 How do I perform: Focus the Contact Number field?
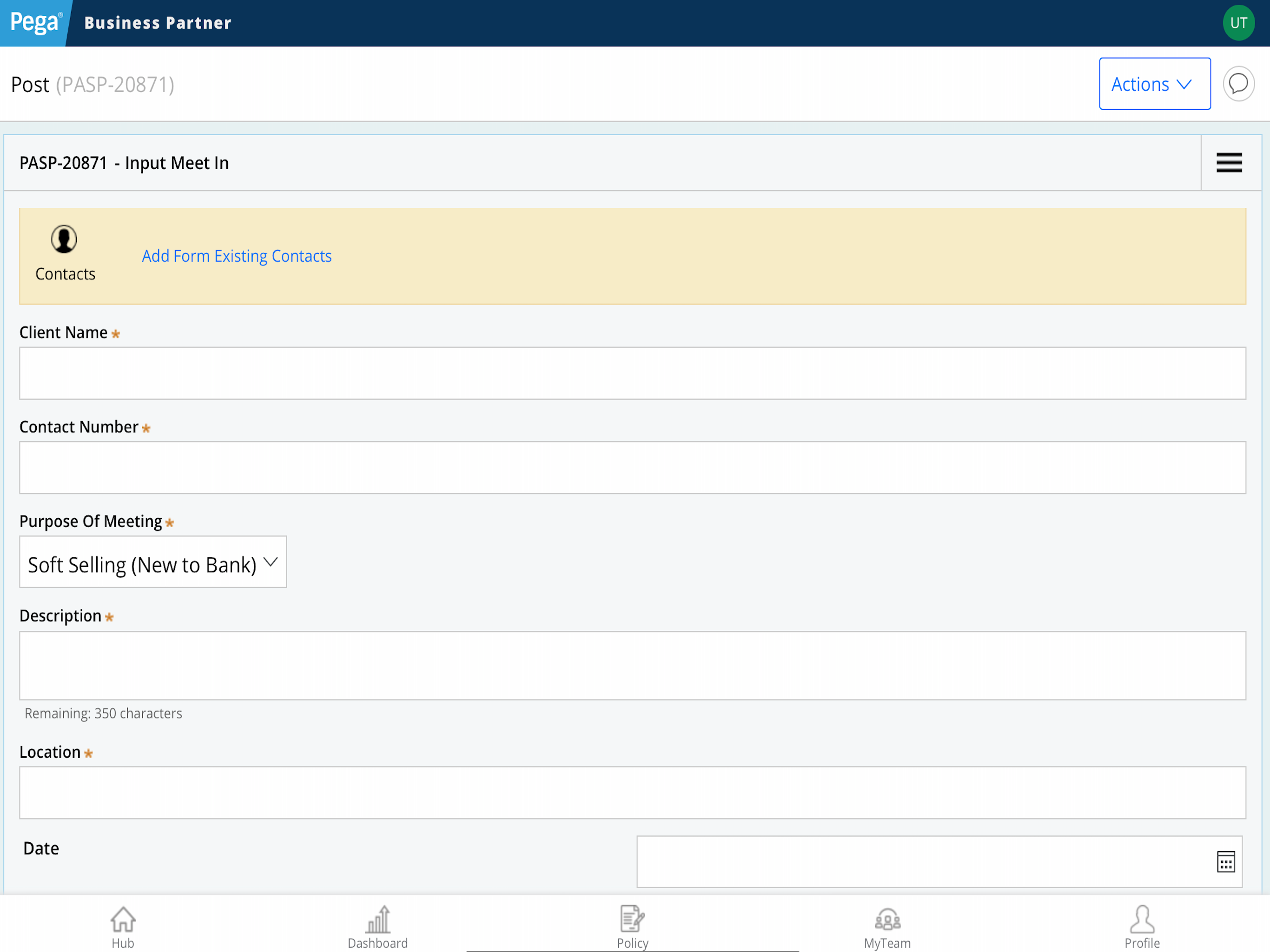point(633,467)
